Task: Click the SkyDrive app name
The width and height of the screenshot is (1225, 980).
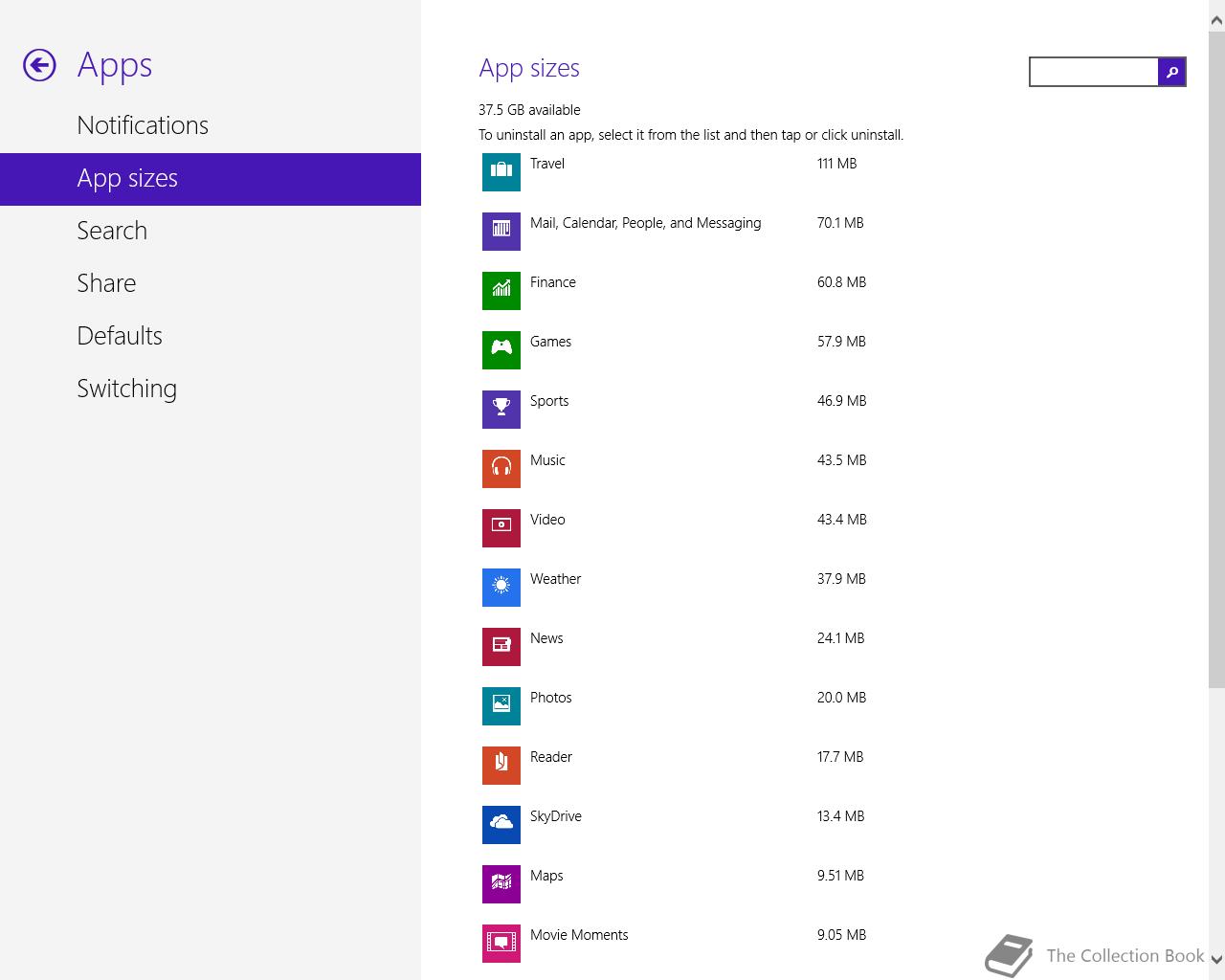Action: [x=556, y=816]
